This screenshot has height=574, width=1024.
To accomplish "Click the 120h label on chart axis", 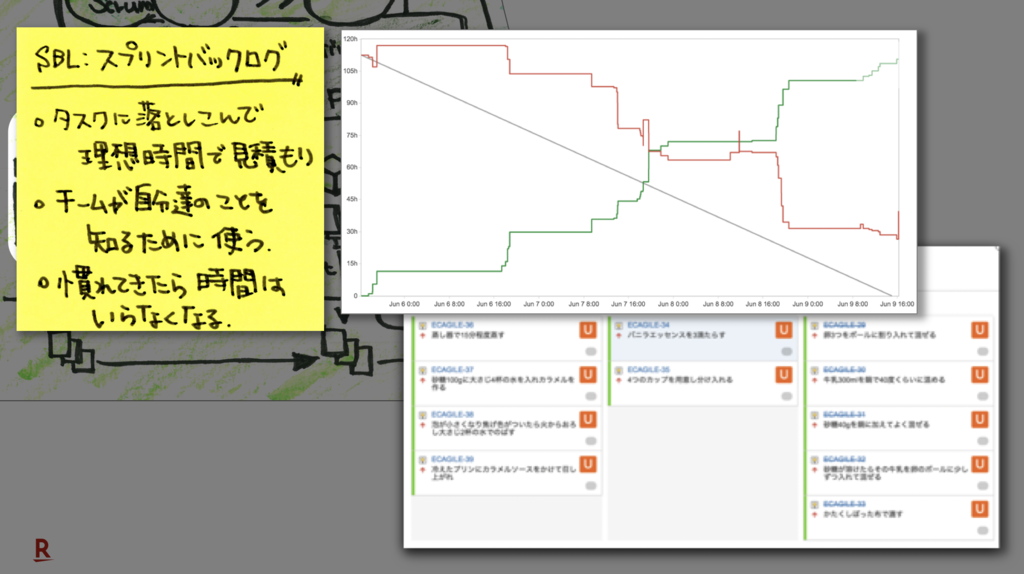I will [351, 39].
